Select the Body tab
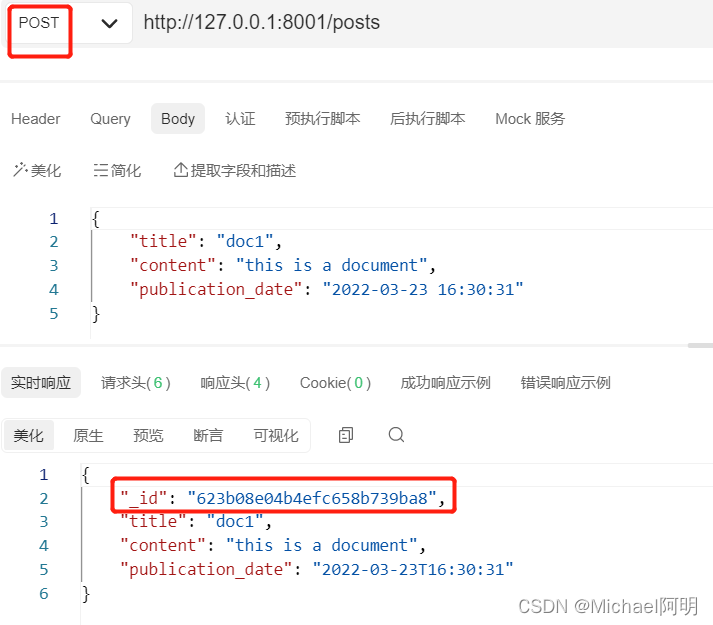The width and height of the screenshot is (713, 625). click(x=178, y=119)
